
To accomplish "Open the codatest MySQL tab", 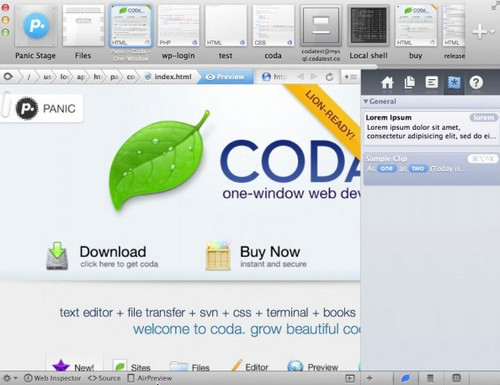I will coord(321,33).
